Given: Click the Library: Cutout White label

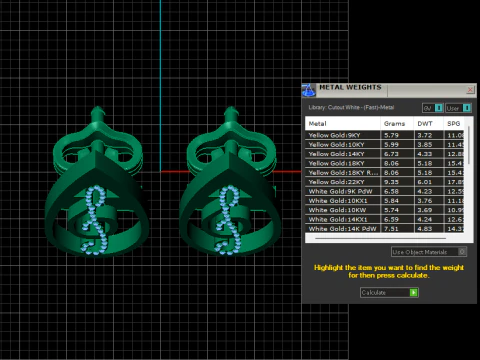Looking at the screenshot, I should [351, 107].
